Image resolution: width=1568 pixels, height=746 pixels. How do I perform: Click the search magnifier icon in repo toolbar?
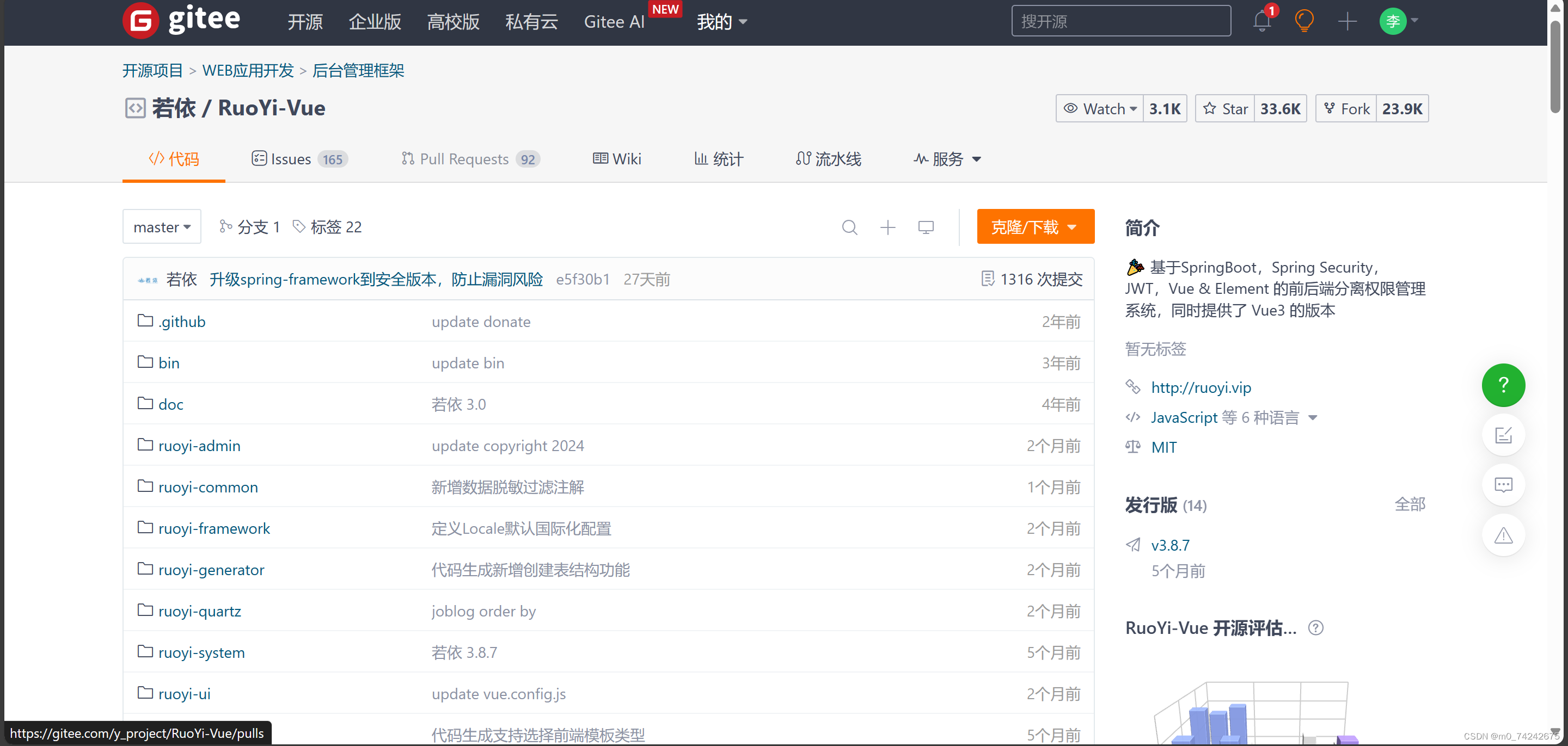tap(850, 227)
